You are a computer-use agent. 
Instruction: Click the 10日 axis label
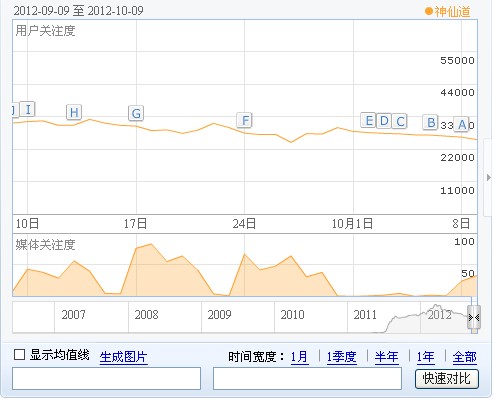(27, 223)
